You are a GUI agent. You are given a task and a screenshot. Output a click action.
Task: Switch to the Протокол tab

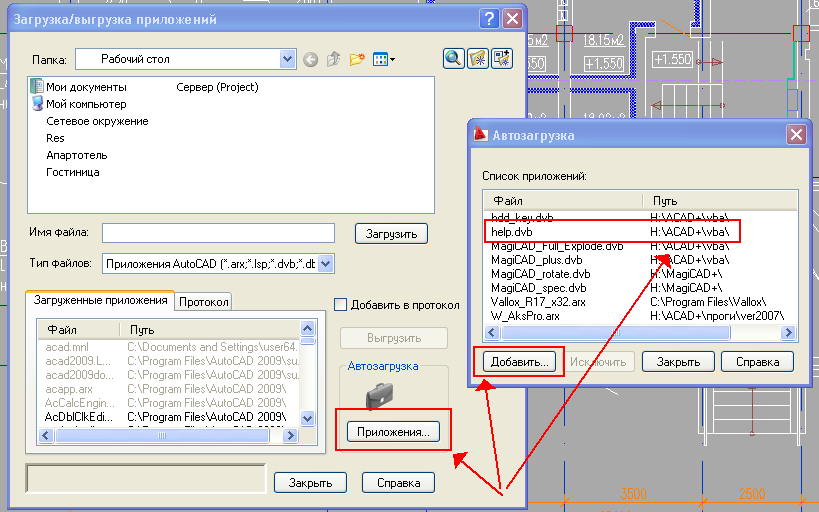point(204,301)
